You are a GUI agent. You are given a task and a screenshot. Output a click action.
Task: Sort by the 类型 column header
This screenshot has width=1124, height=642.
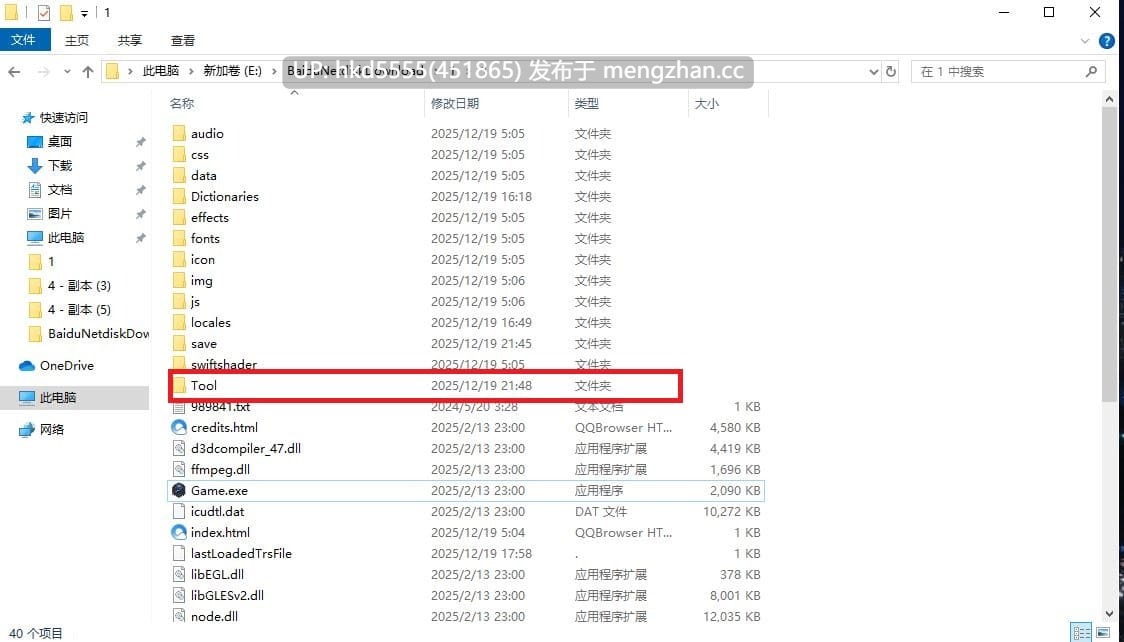tap(586, 104)
